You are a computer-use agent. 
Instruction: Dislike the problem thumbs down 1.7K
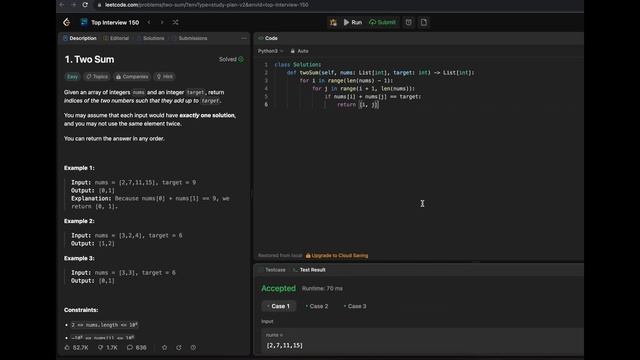pos(108,348)
